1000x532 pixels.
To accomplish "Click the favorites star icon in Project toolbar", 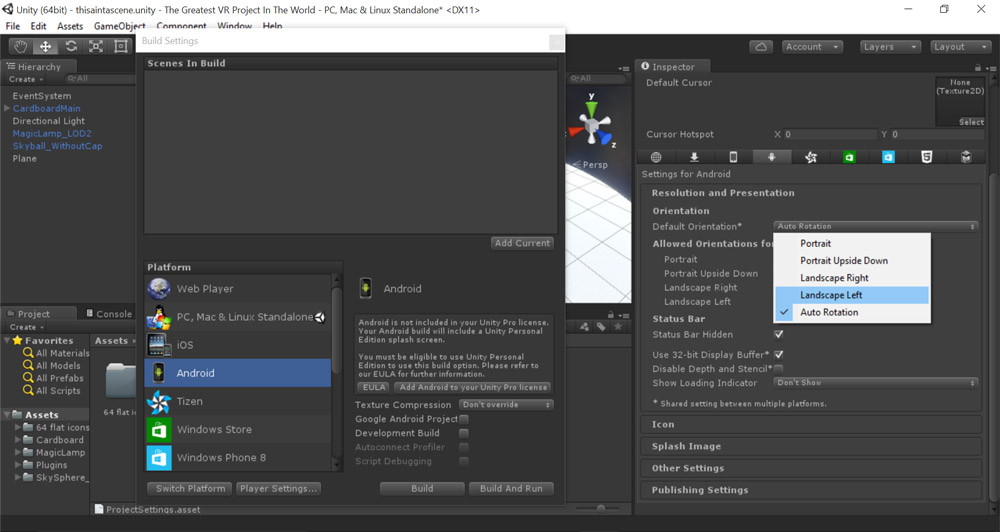I will [617, 327].
